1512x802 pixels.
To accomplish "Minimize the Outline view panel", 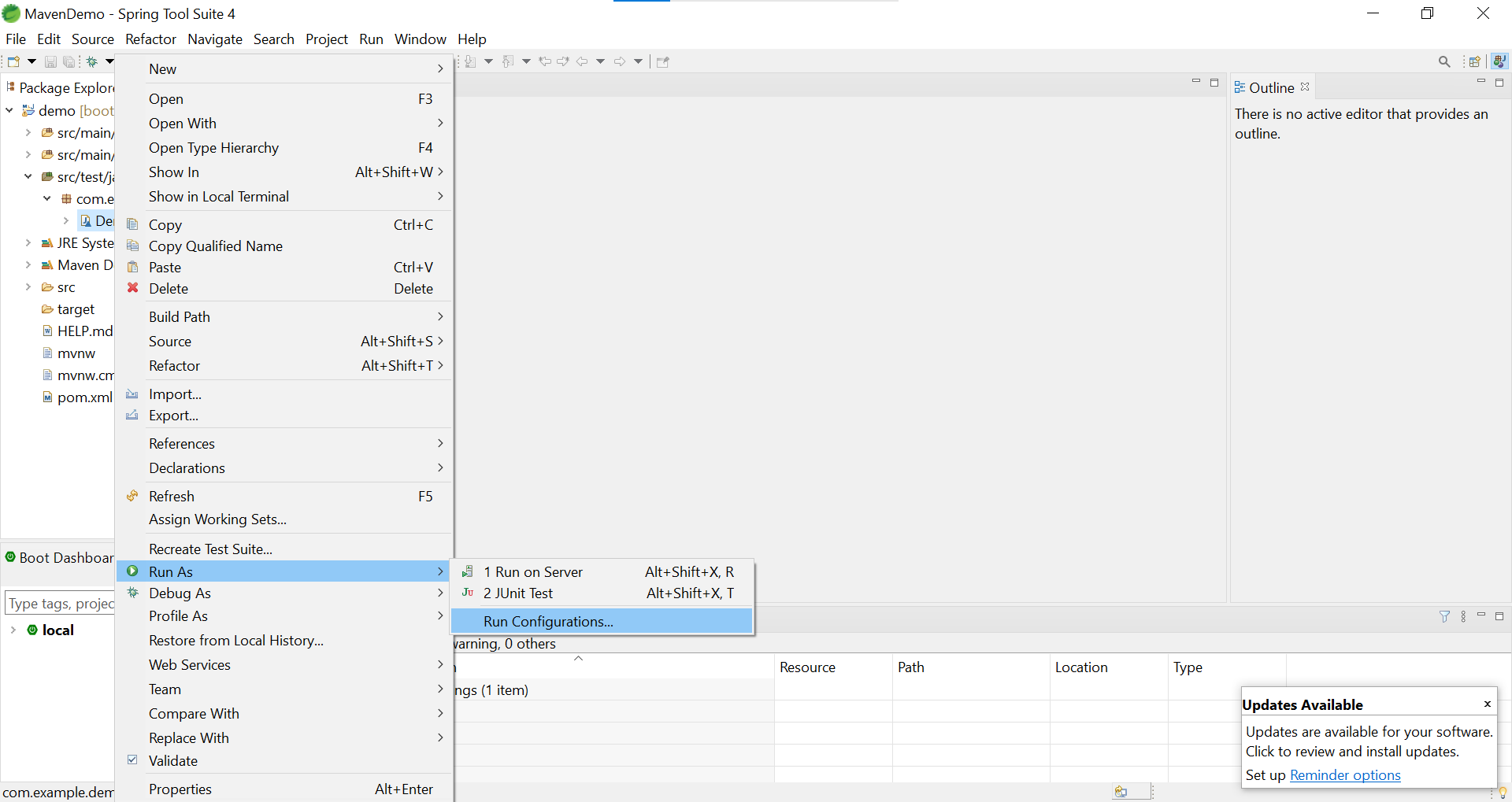I will (1481, 82).
